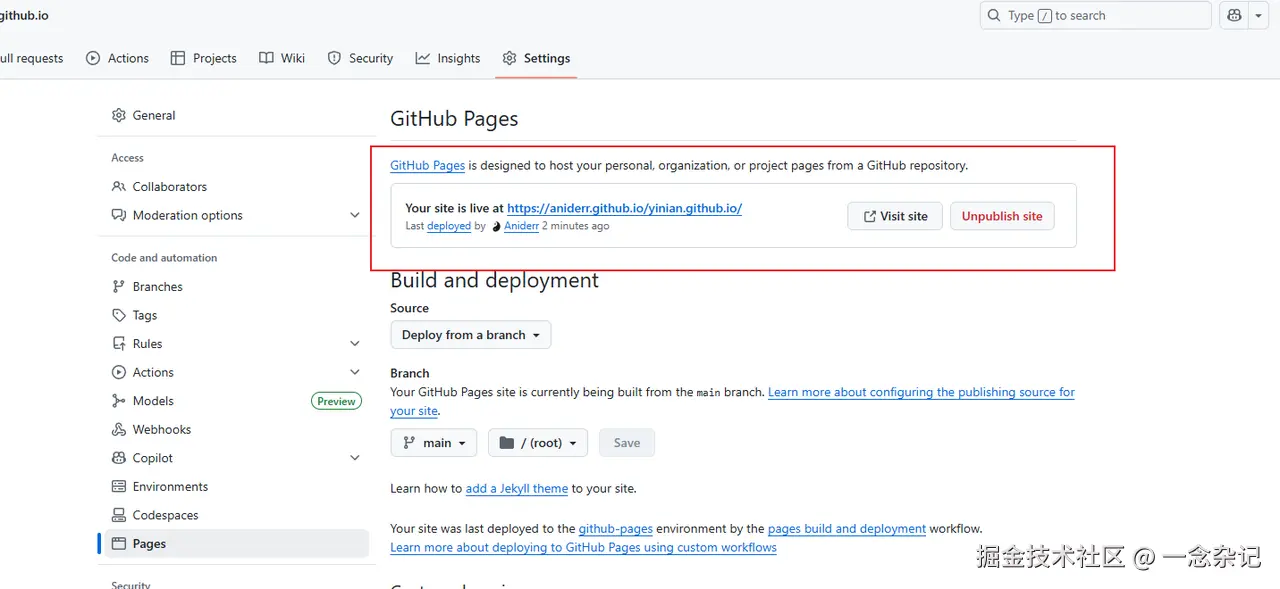Click the Security shield icon
The image size is (1280, 589).
tap(334, 58)
